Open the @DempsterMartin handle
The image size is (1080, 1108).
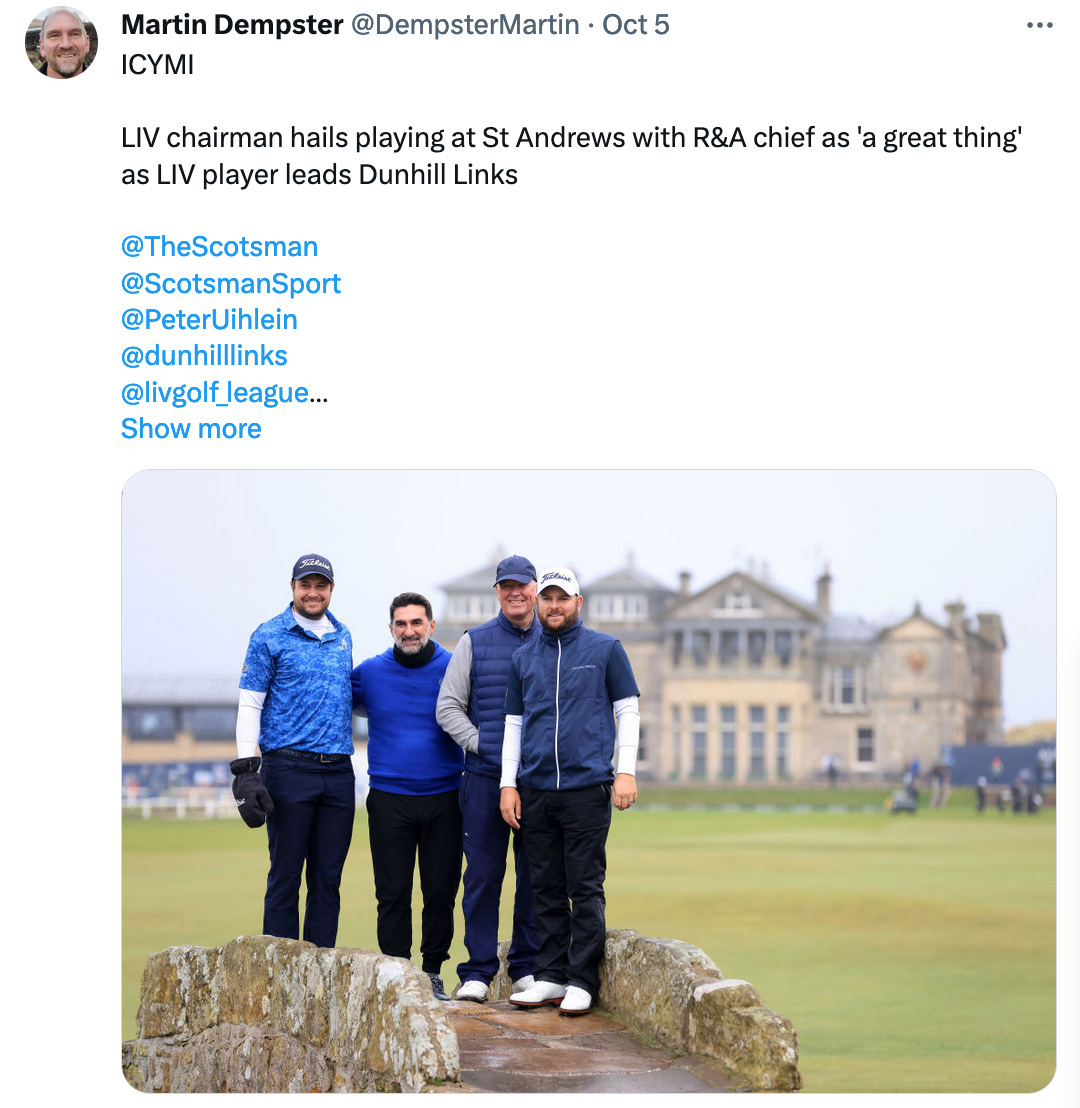(465, 25)
